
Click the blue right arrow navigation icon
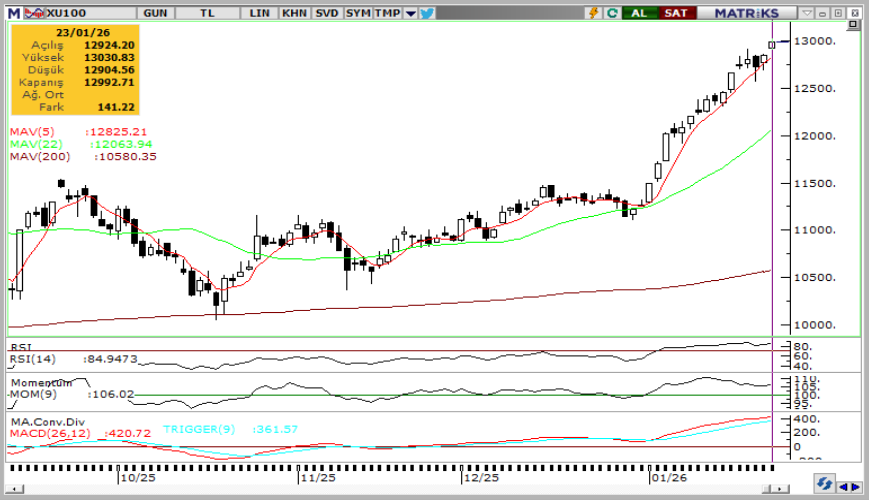coord(856,486)
